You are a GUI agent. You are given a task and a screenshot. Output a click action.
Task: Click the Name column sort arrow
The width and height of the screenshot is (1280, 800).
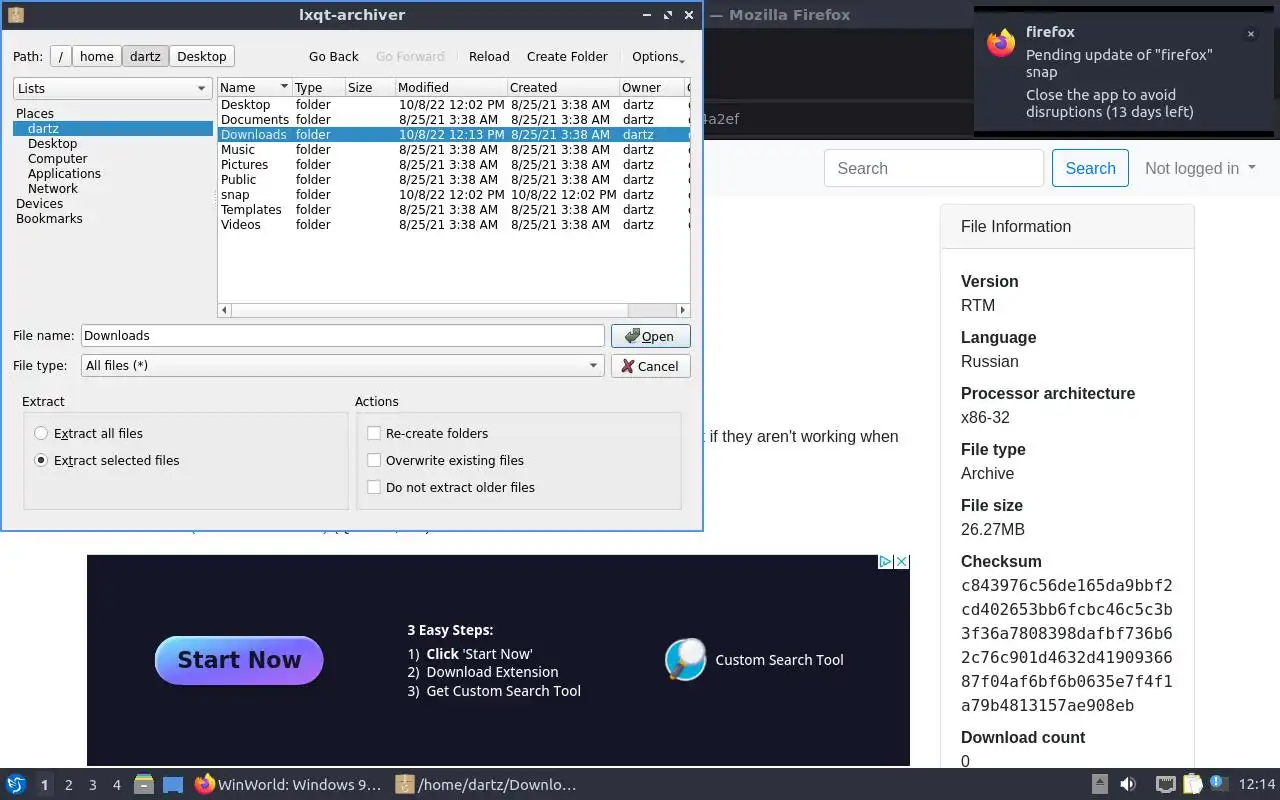pyautogui.click(x=285, y=87)
